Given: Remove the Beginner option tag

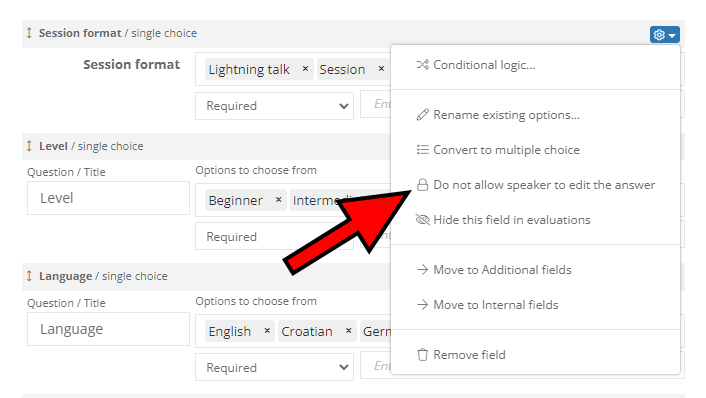Looking at the screenshot, I should click(x=278, y=199).
